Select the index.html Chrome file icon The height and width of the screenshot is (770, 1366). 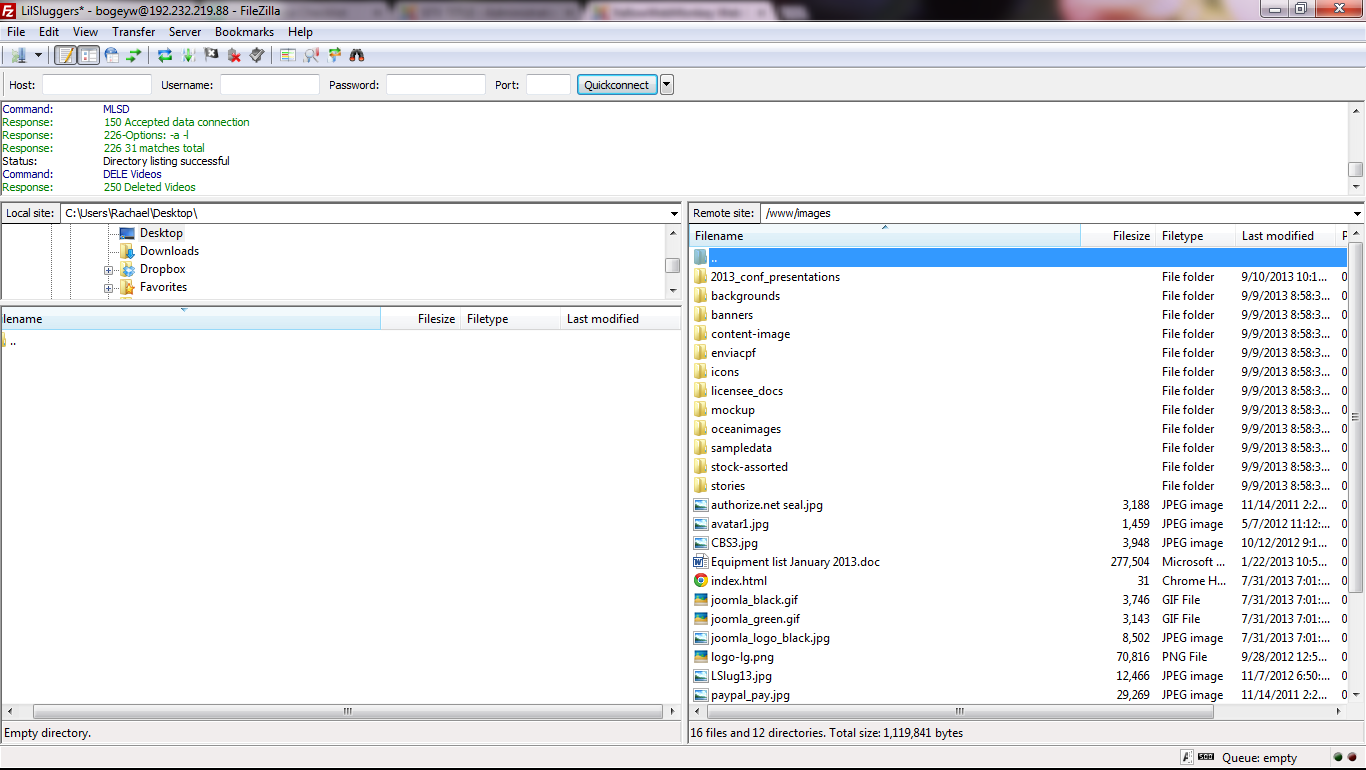701,581
